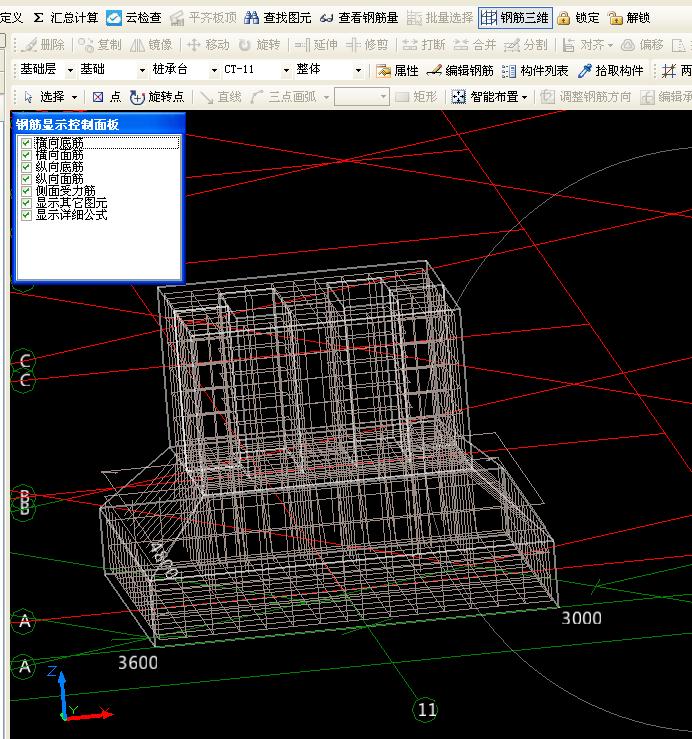
Task: Open 基础 category dropdown
Action: coord(142,71)
